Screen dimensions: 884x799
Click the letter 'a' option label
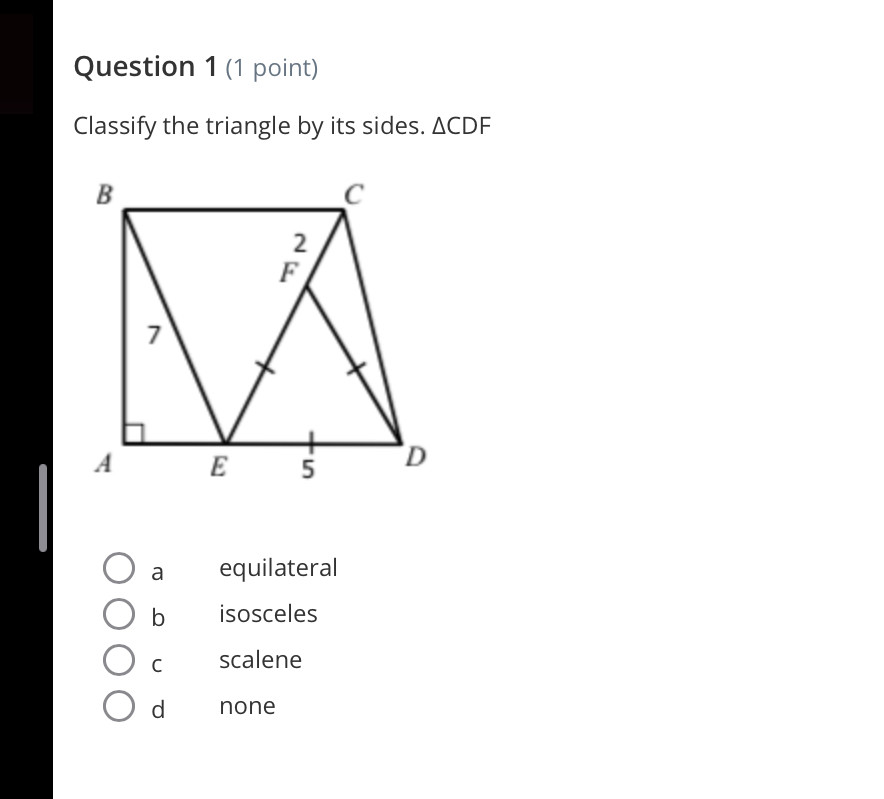[157, 572]
